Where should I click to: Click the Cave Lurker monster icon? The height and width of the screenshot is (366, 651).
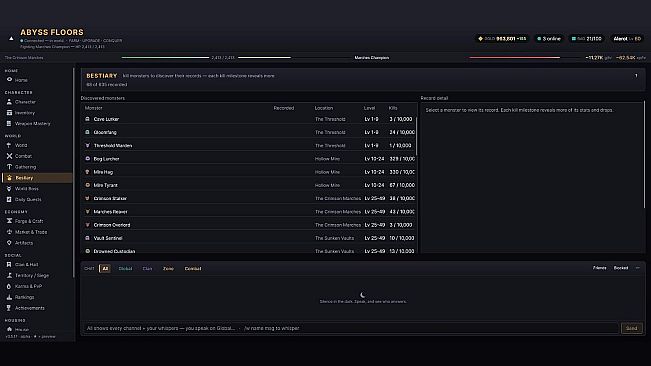87,119
